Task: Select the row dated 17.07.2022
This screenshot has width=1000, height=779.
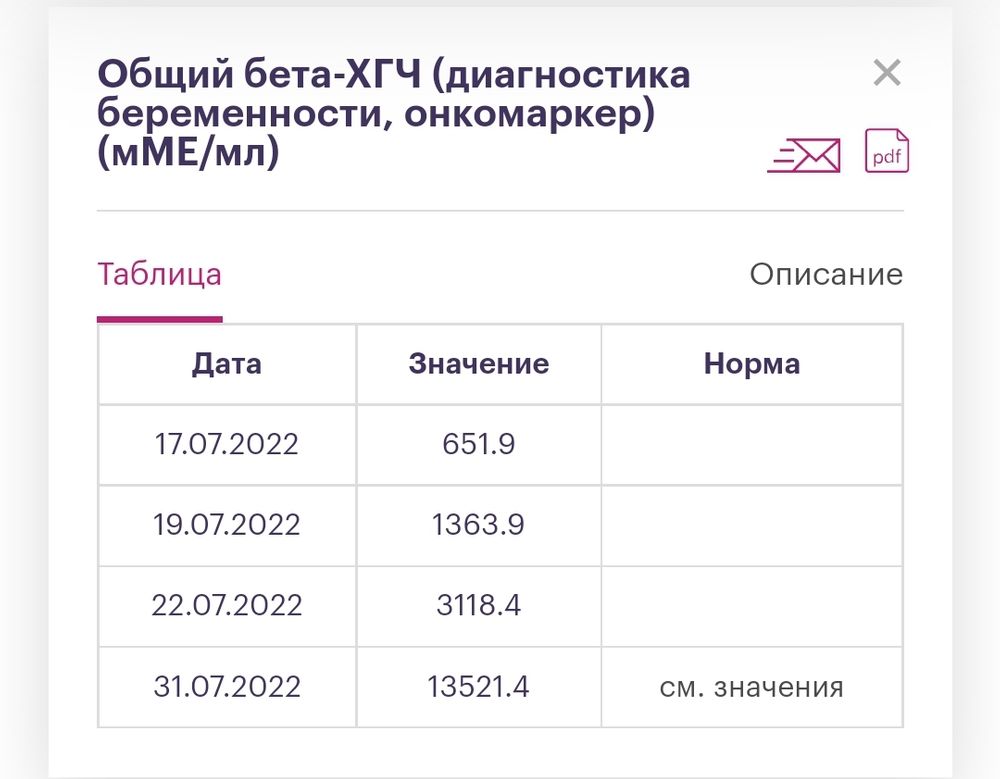Action: click(226, 444)
